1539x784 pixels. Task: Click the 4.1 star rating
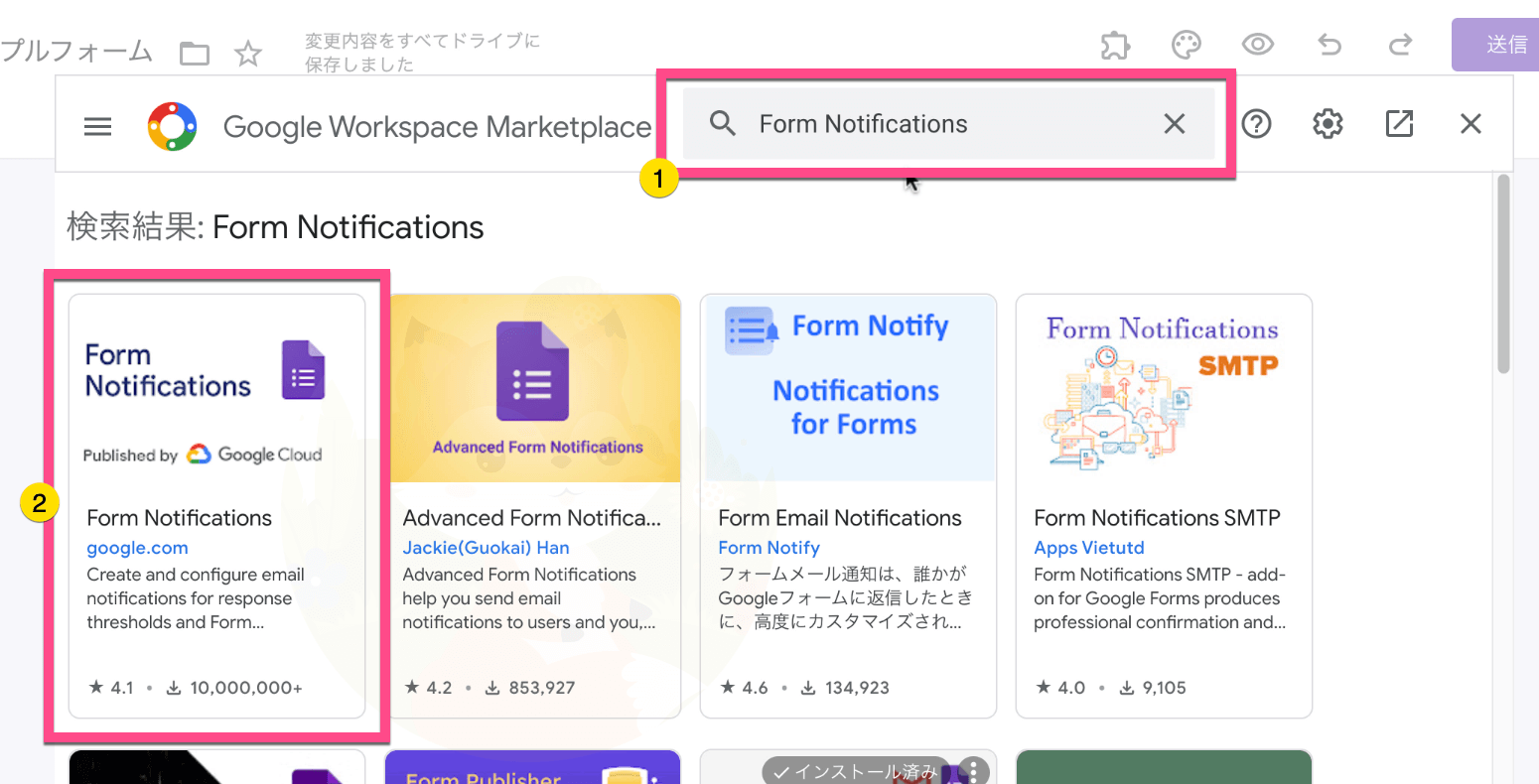(x=111, y=688)
